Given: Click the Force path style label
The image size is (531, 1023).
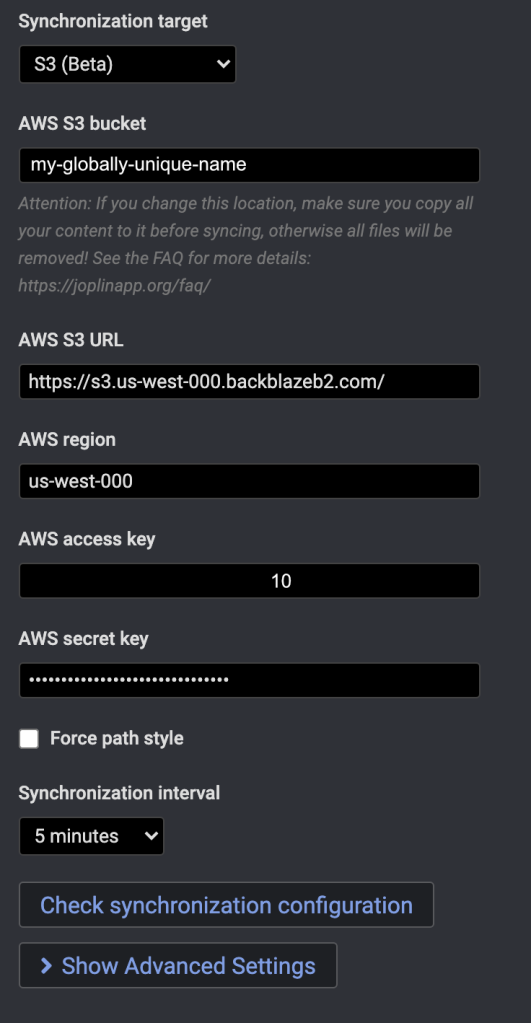Looking at the screenshot, I should (117, 739).
